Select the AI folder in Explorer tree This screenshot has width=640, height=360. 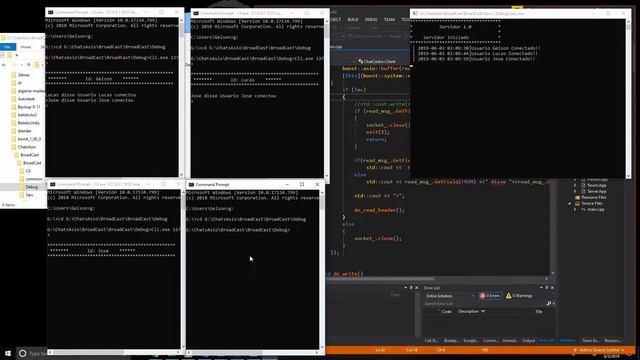(20, 83)
